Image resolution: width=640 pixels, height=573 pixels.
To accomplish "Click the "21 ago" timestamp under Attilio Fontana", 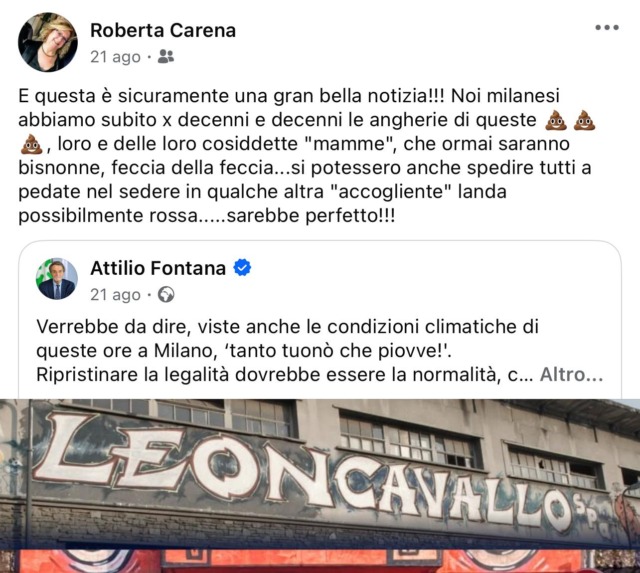I will [115, 295].
